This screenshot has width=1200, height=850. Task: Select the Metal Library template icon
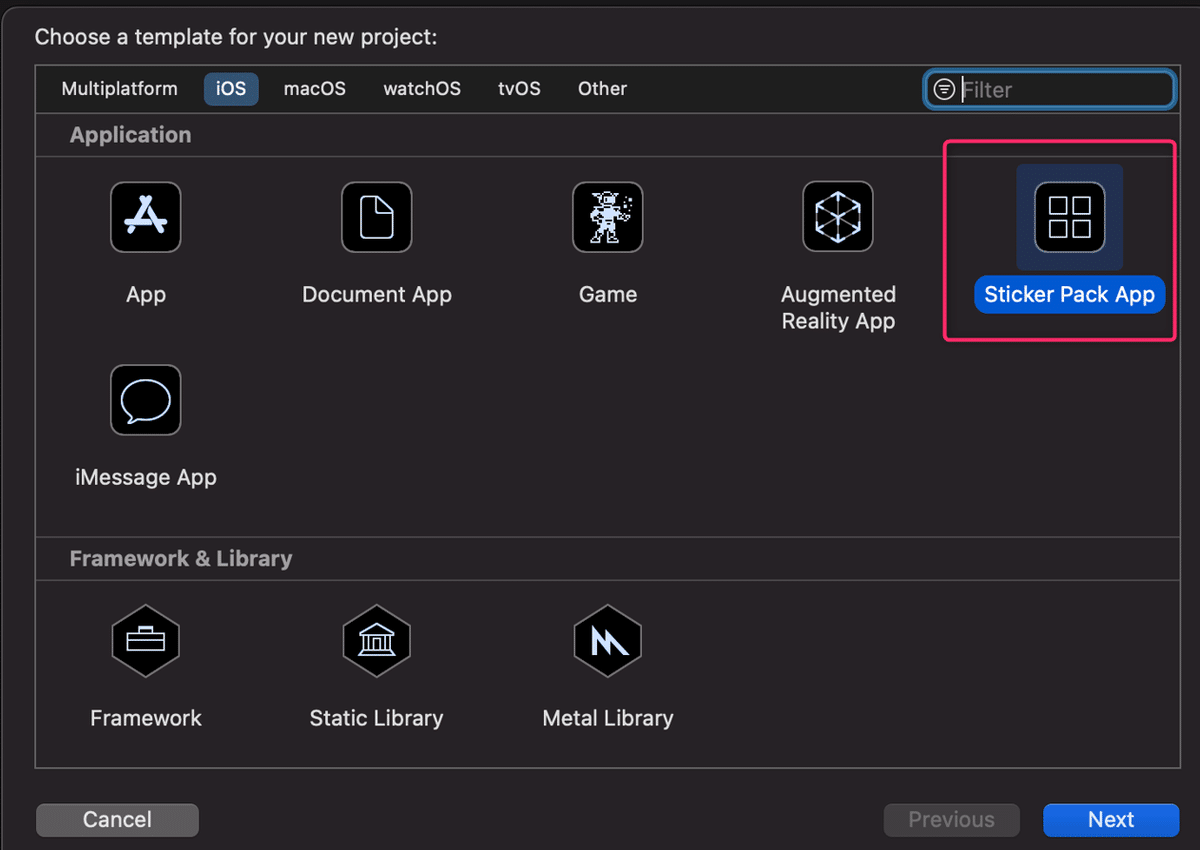608,641
